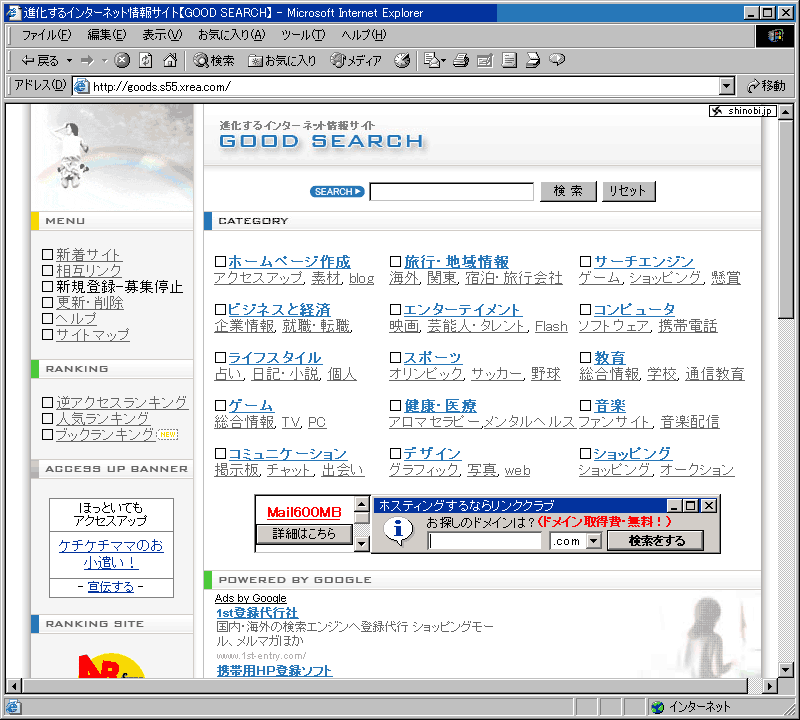Click the Home icon in toolbar

(170, 61)
